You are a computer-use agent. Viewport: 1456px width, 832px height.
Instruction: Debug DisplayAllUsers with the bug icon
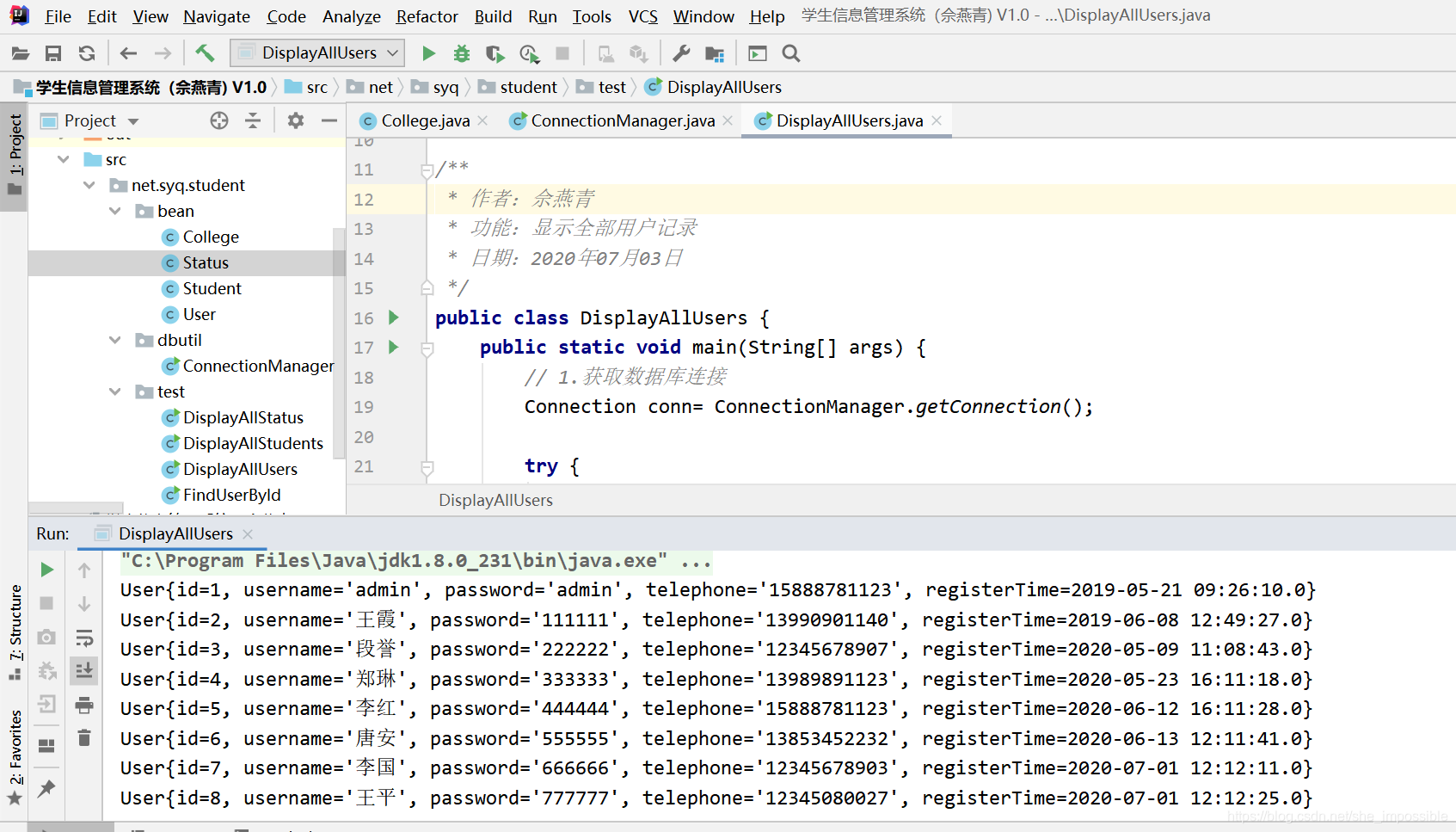point(462,53)
